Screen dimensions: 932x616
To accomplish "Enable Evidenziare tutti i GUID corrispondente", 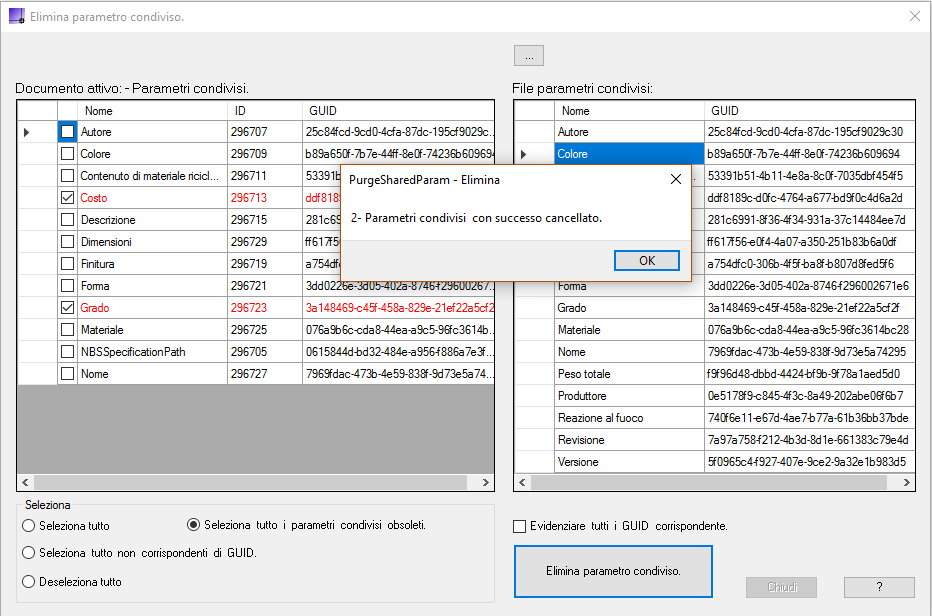I will (x=520, y=526).
